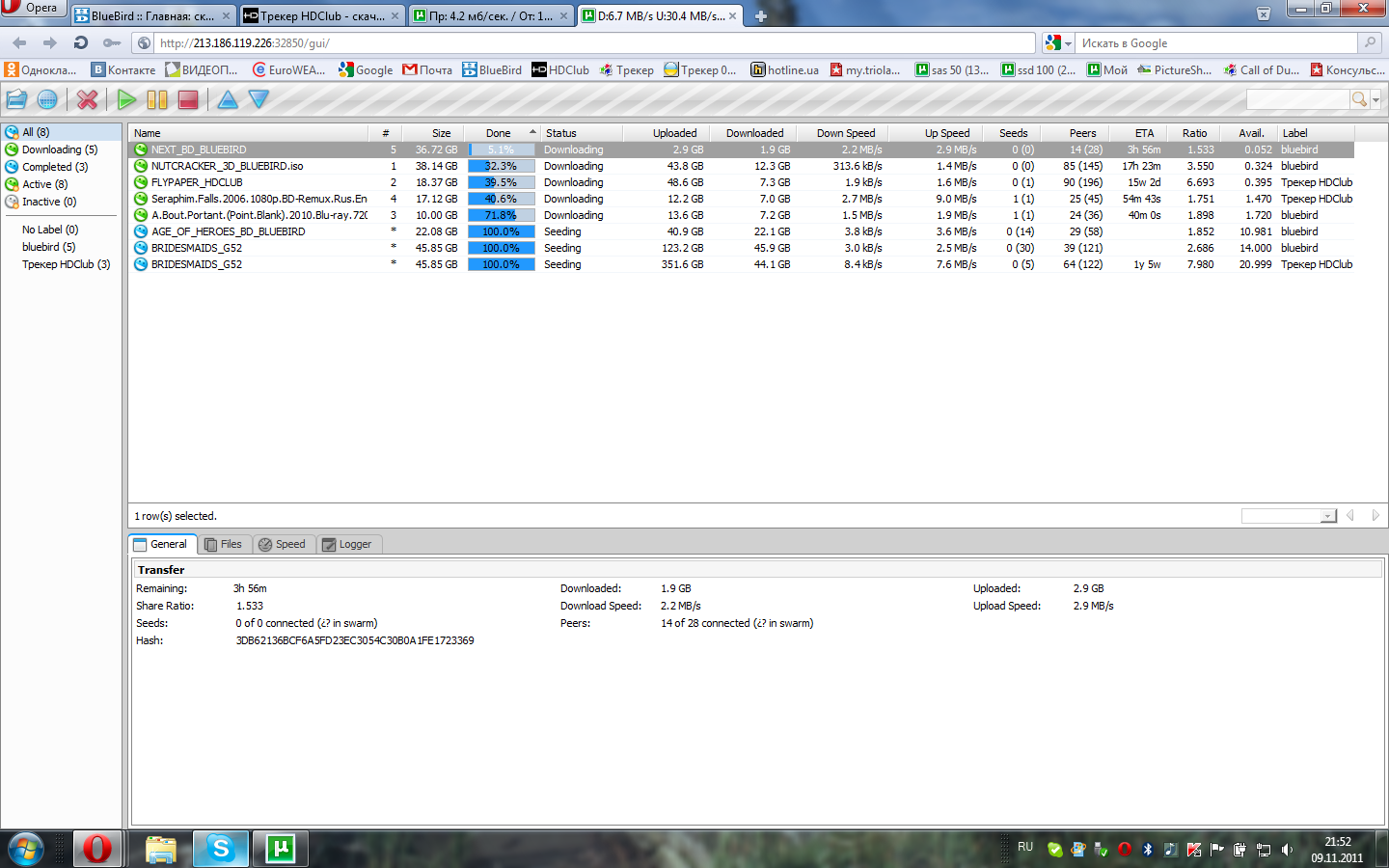1389x868 pixels.
Task: Select the AGE_OF_HEROES_BD_BLUEBIRD torrent
Action: [741, 231]
